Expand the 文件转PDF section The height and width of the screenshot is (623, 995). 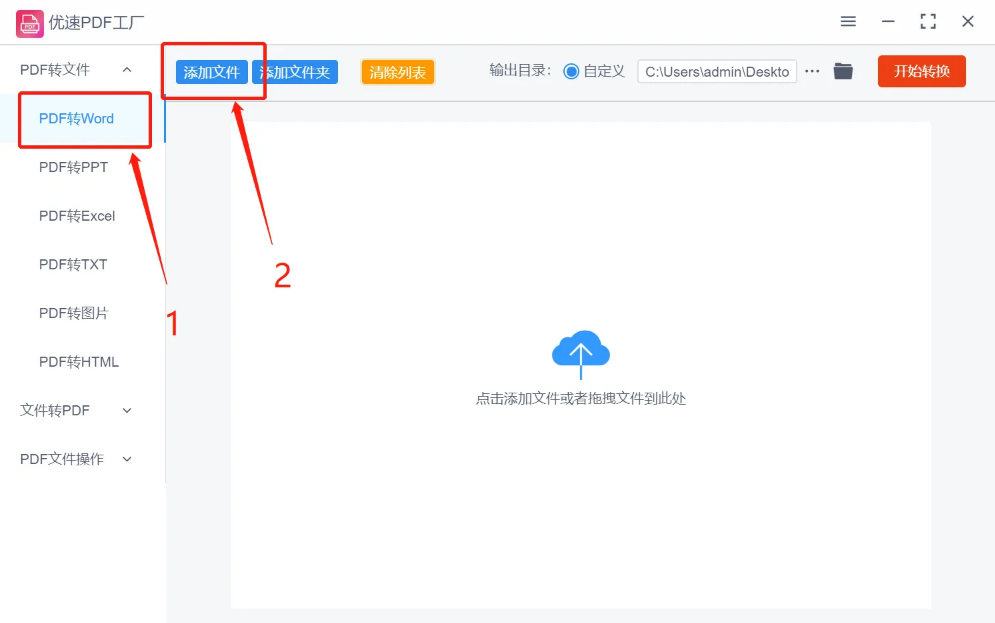pyautogui.click(x=127, y=411)
